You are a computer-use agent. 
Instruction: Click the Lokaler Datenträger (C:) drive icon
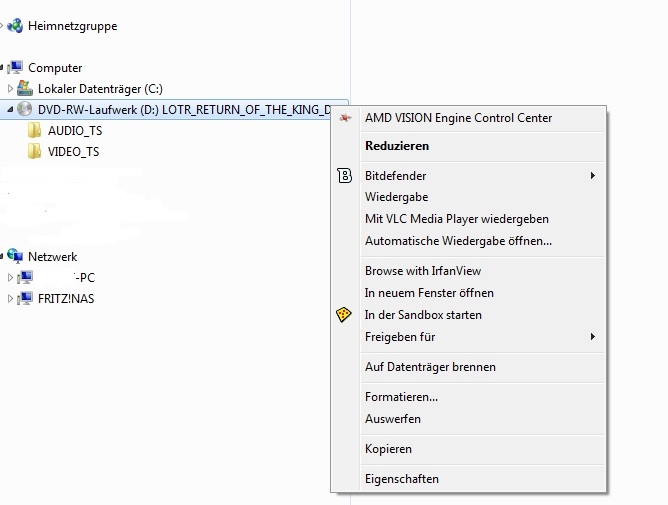(x=25, y=88)
